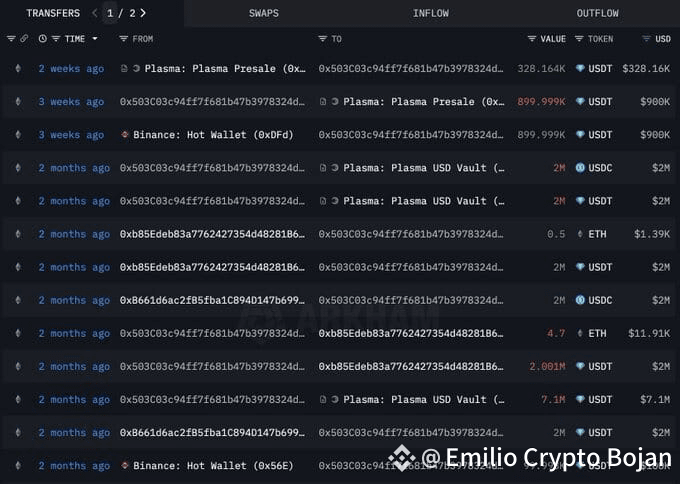The image size is (680, 484).
Task: Open the '2 weeks ago' transaction link
Action: pos(71,69)
